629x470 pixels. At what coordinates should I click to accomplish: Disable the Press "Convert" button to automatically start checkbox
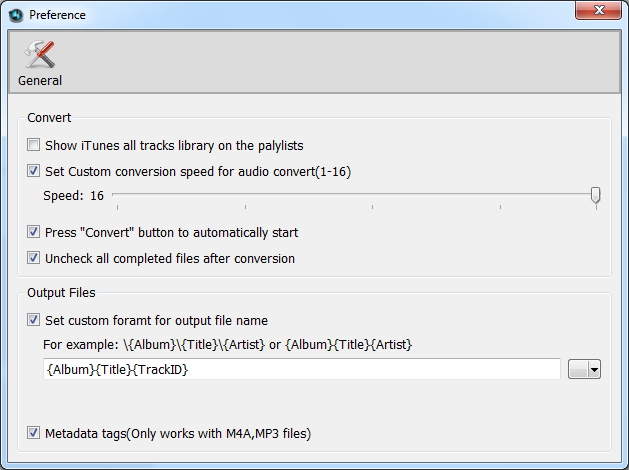point(33,232)
